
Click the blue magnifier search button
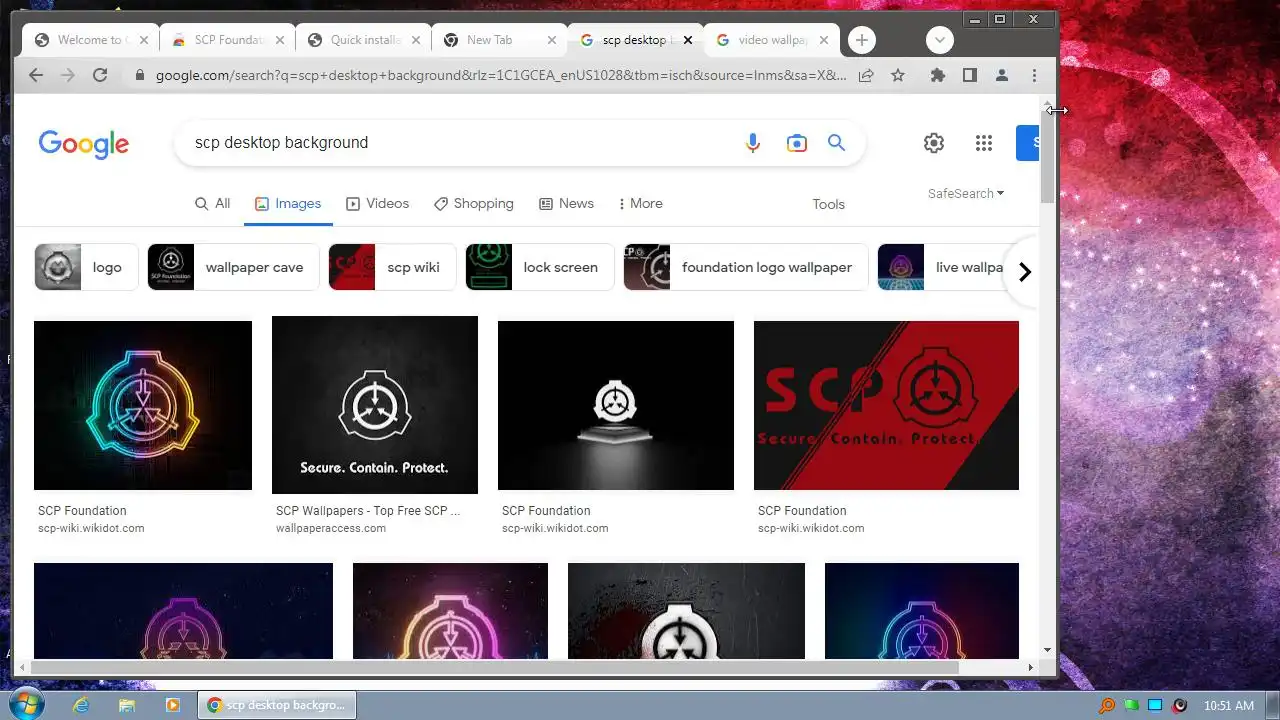tap(836, 143)
